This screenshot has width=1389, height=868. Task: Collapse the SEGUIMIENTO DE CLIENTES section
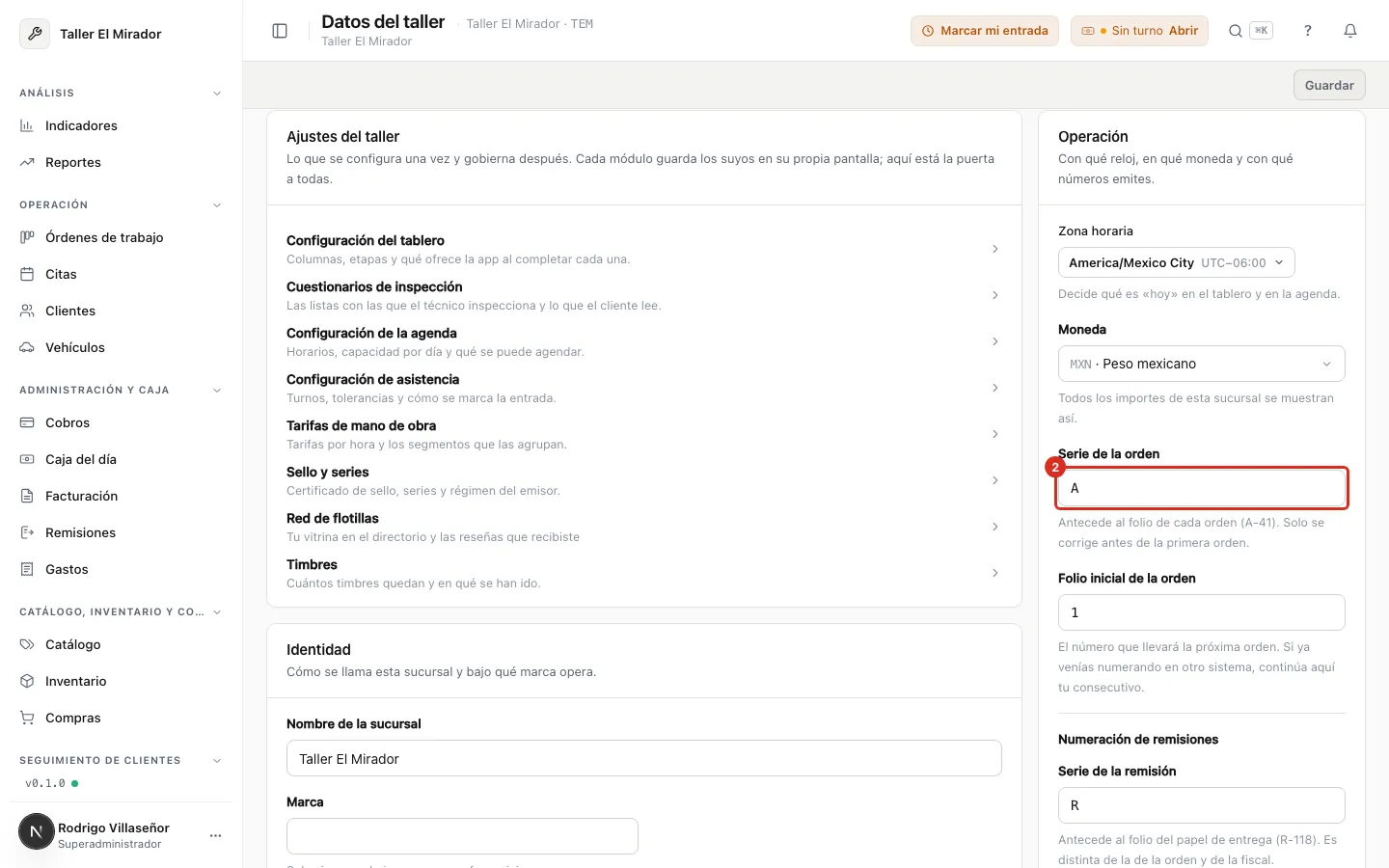[x=217, y=761]
